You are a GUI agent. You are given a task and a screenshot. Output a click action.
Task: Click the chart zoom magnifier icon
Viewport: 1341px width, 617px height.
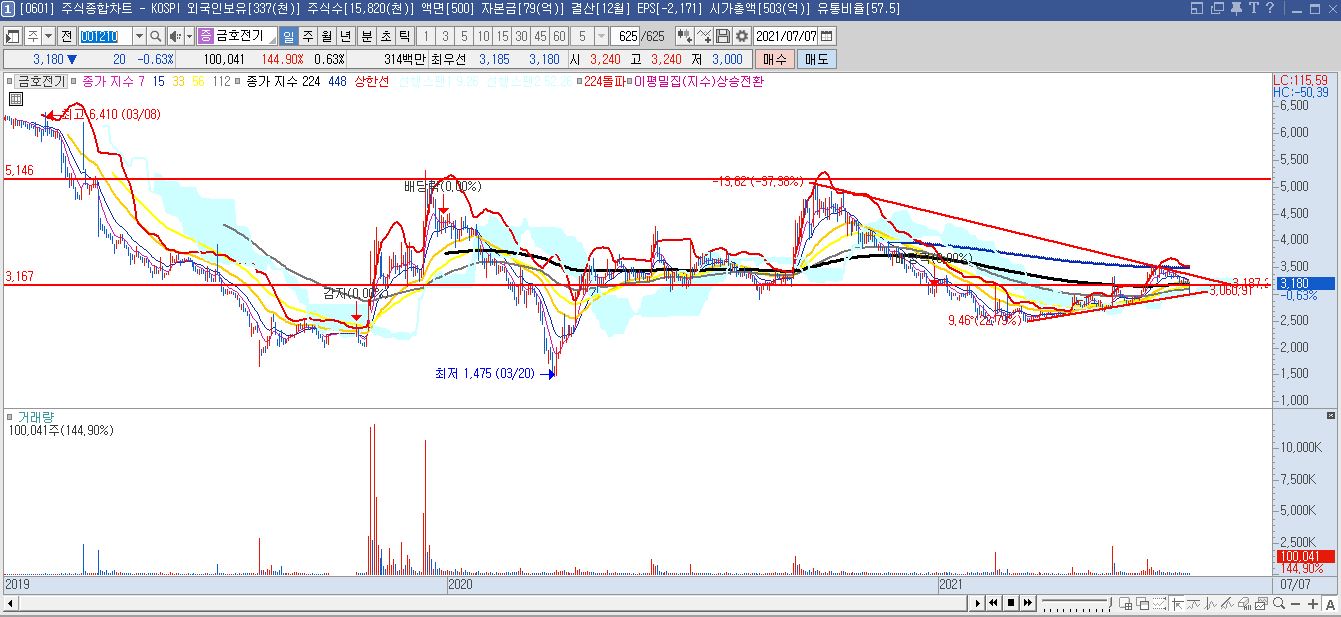(1278, 603)
